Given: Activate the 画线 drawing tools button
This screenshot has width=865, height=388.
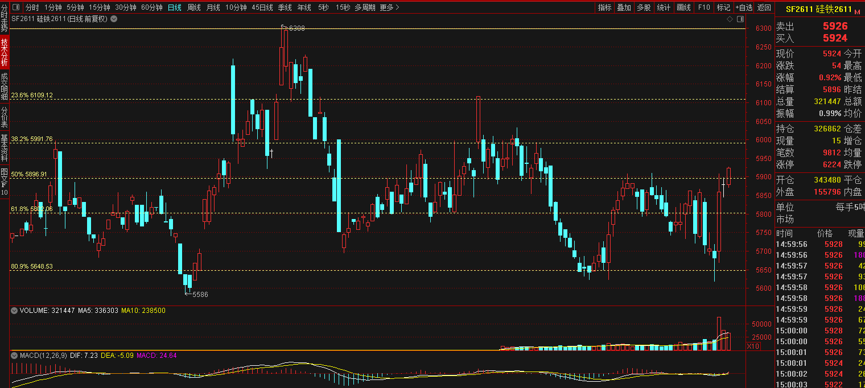Looking at the screenshot, I should pos(684,8).
